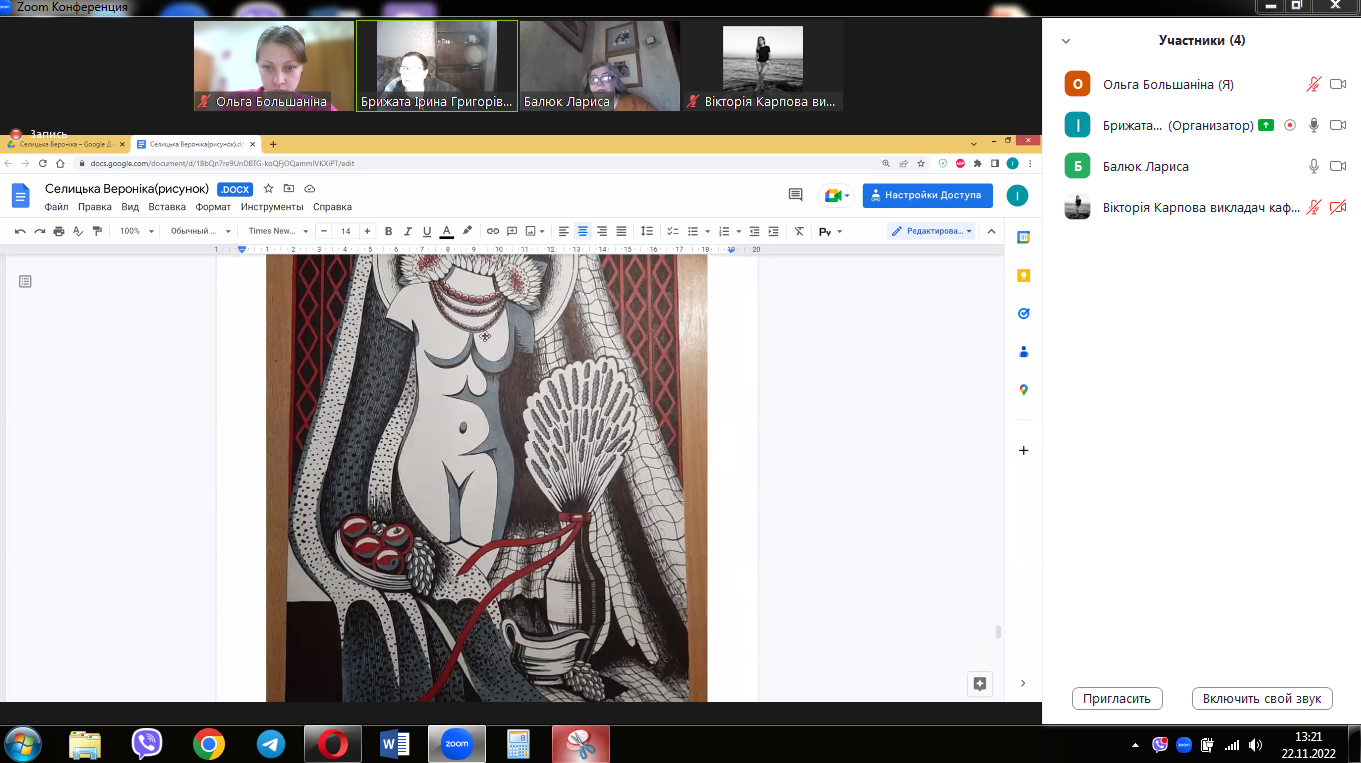1361x763 pixels.
Task: Select the Paint format roller icon
Action: tap(97, 231)
